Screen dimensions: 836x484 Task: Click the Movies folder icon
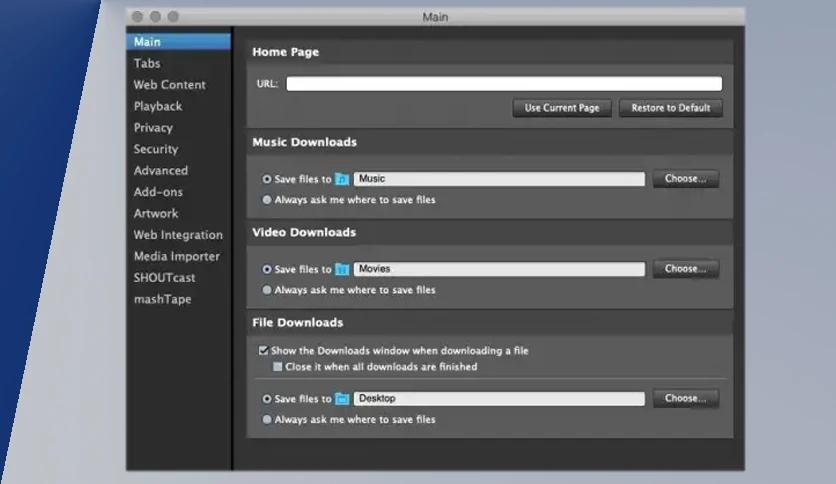tap(342, 269)
